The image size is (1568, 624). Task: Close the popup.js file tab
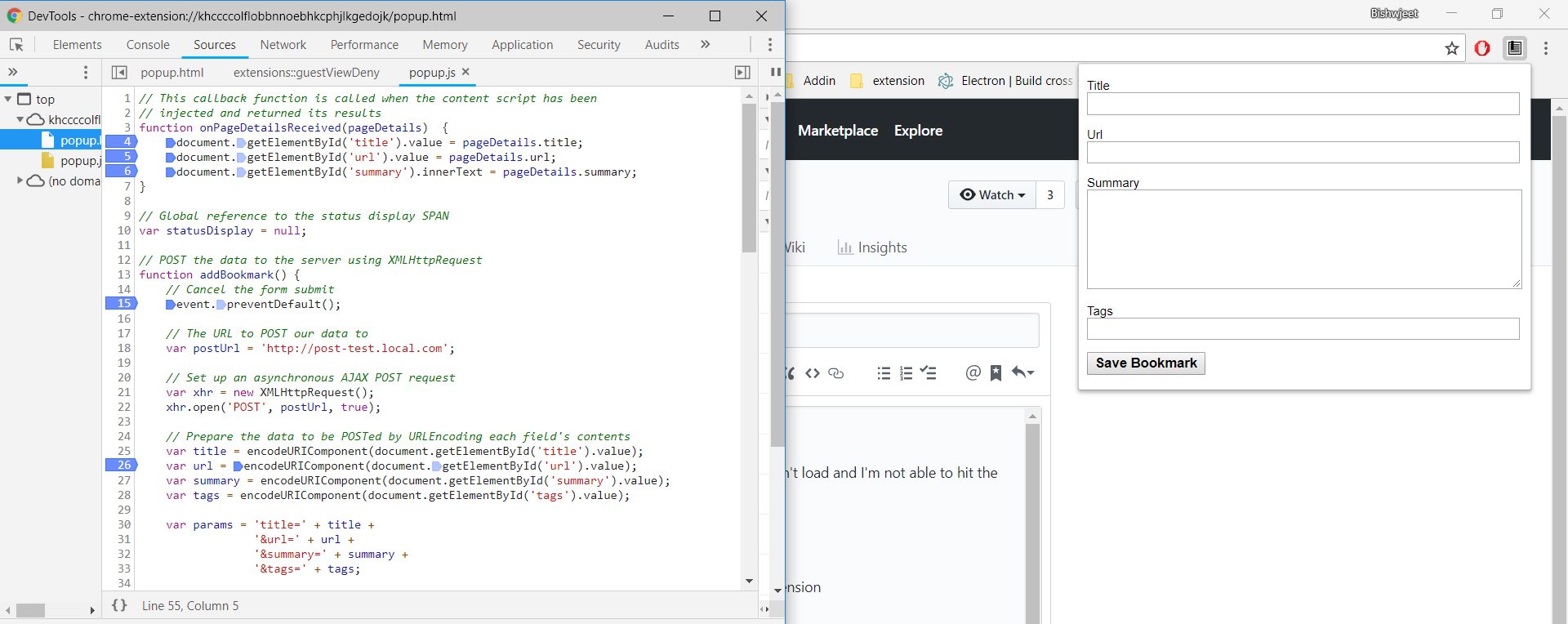point(465,72)
